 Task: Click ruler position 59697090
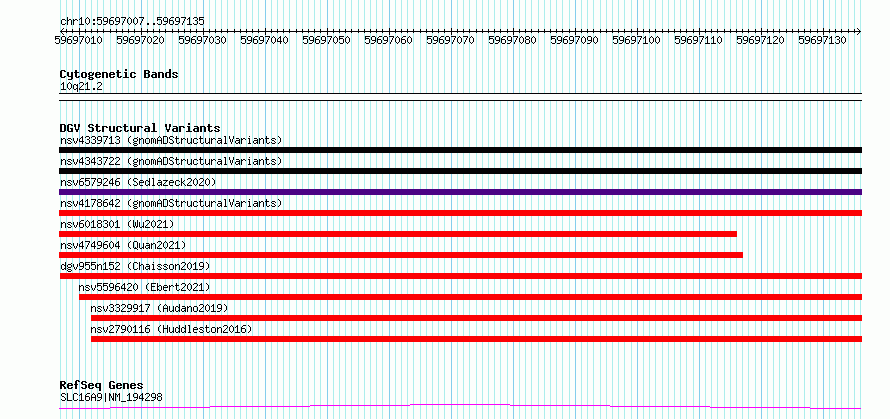pos(574,40)
